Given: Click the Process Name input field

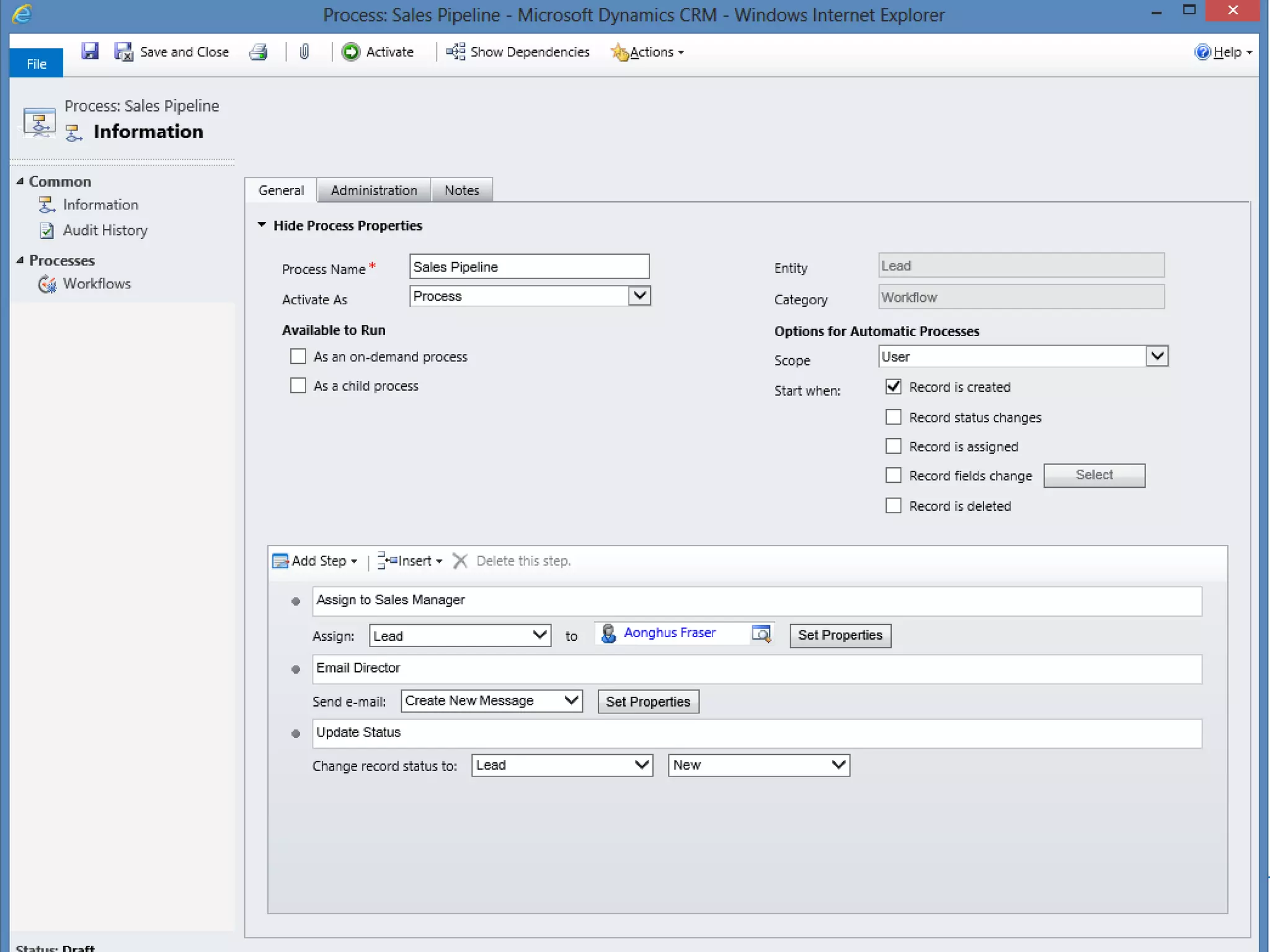Looking at the screenshot, I should [x=528, y=267].
